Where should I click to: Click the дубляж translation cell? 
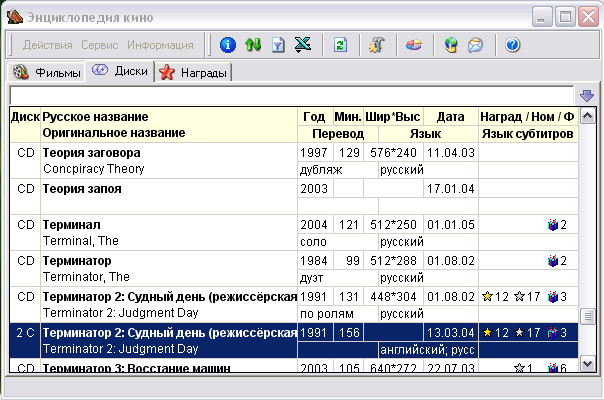click(338, 170)
